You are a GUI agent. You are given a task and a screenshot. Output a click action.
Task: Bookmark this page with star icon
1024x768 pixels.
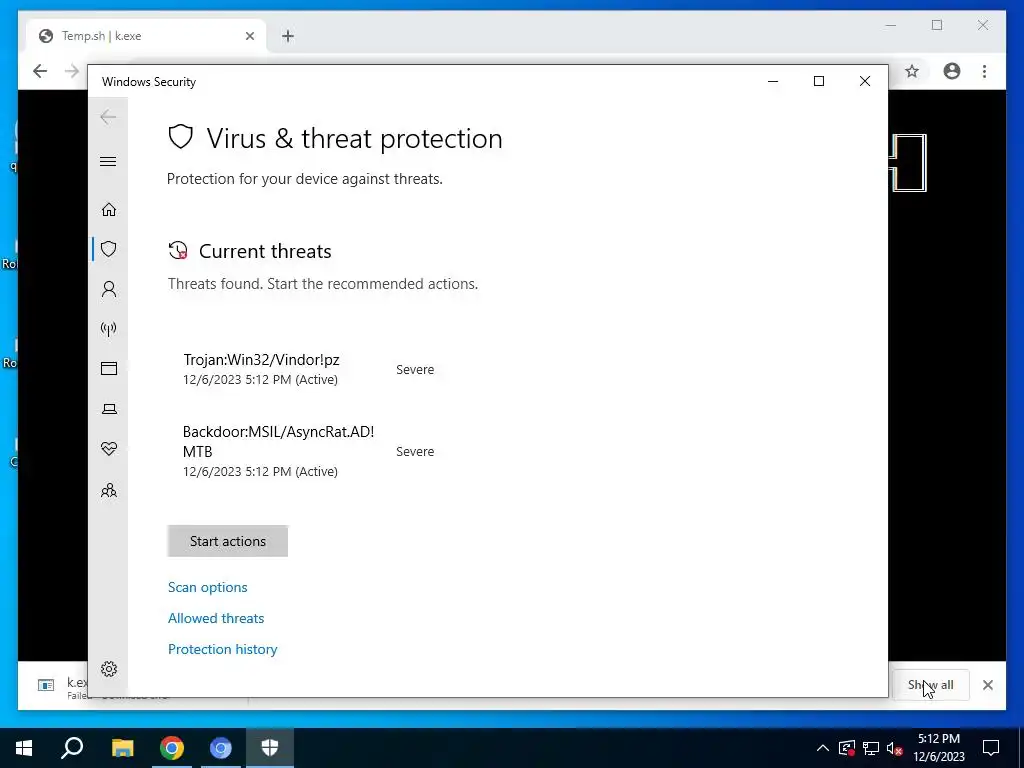[x=912, y=71]
